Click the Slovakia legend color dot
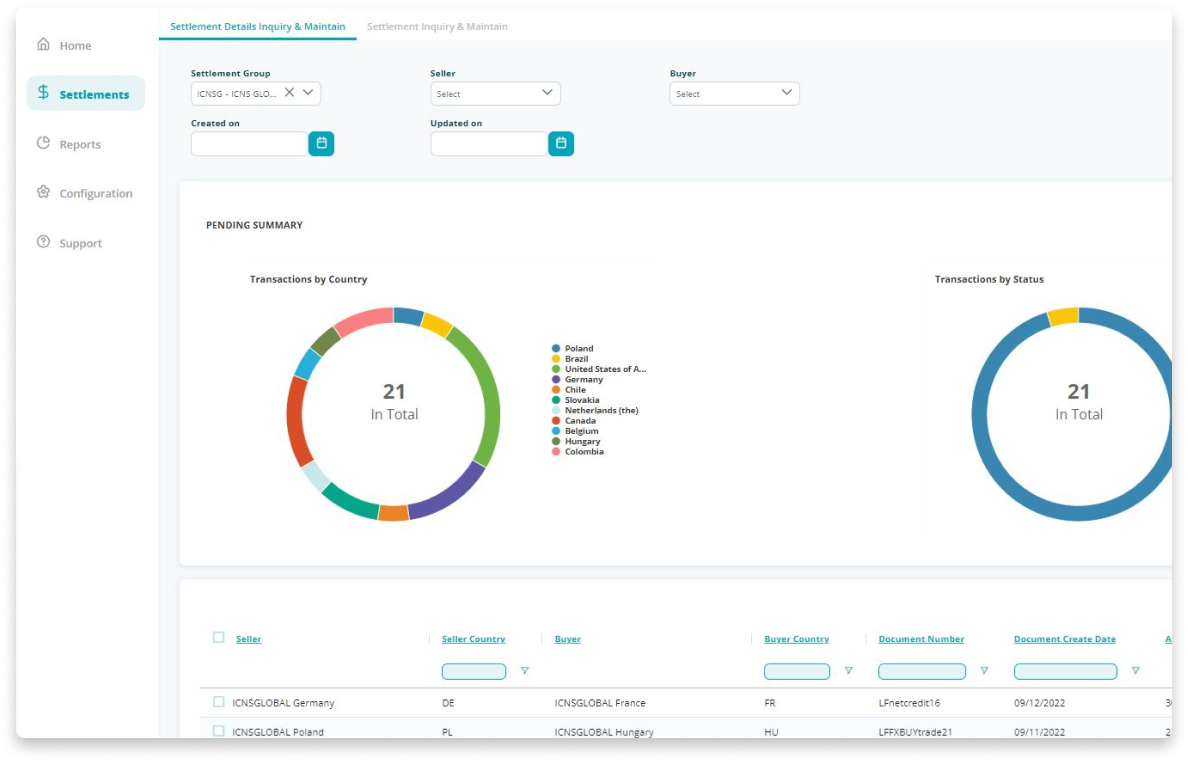 click(556, 400)
